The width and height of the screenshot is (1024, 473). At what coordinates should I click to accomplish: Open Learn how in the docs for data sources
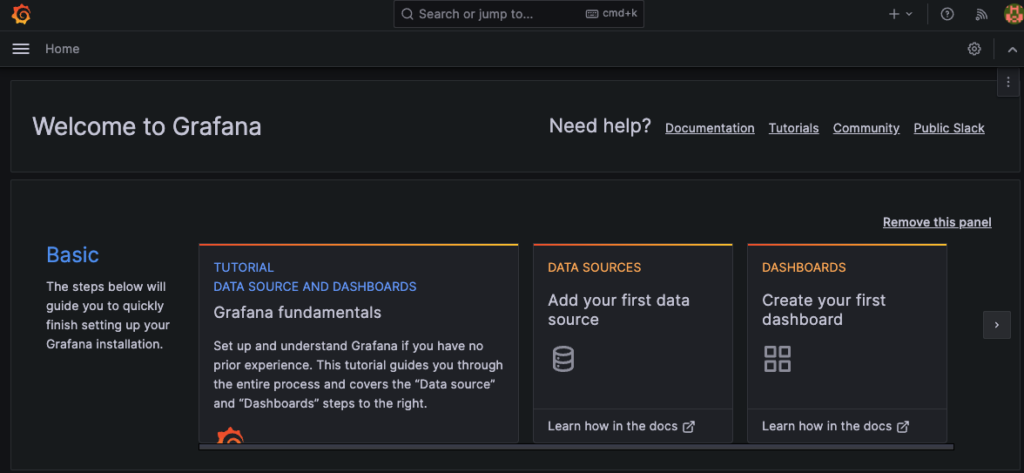tap(621, 427)
